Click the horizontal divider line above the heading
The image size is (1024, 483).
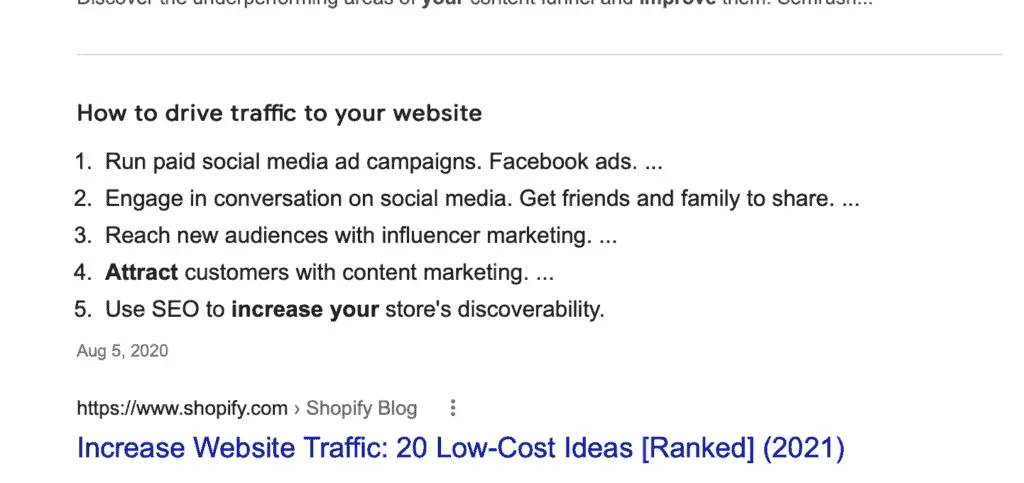point(539,54)
